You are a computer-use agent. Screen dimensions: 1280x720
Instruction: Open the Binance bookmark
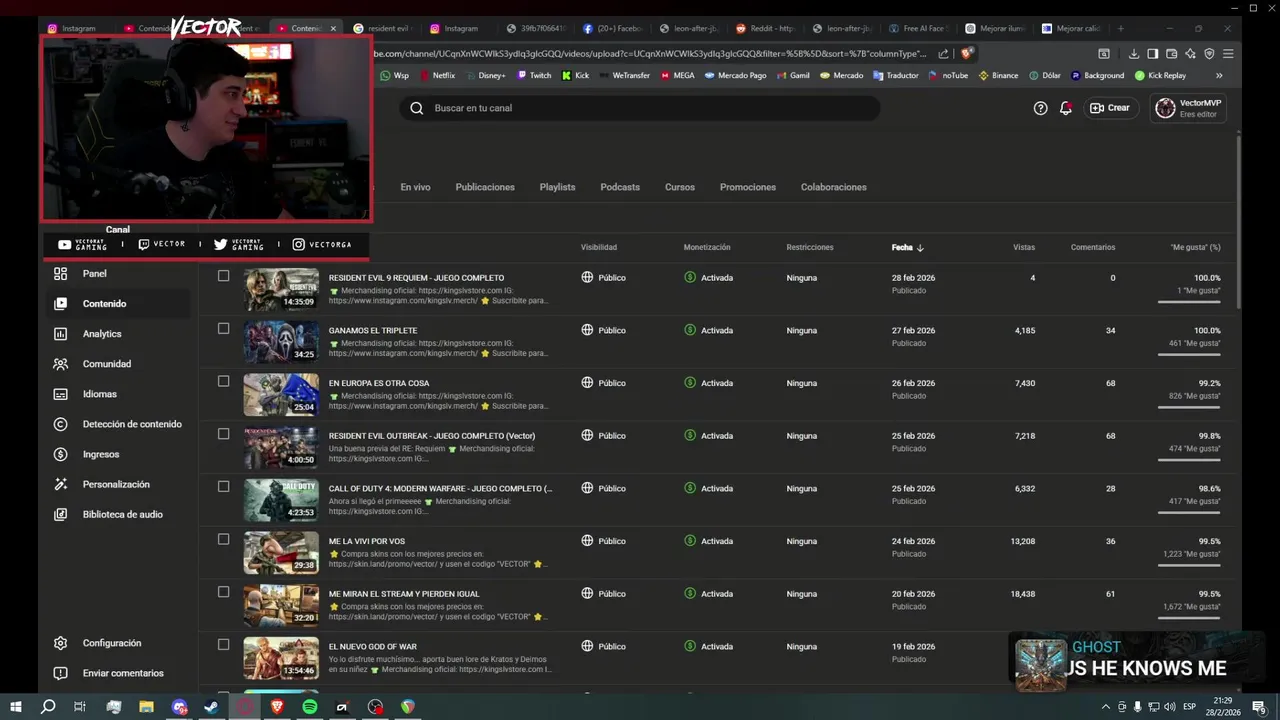[998, 75]
